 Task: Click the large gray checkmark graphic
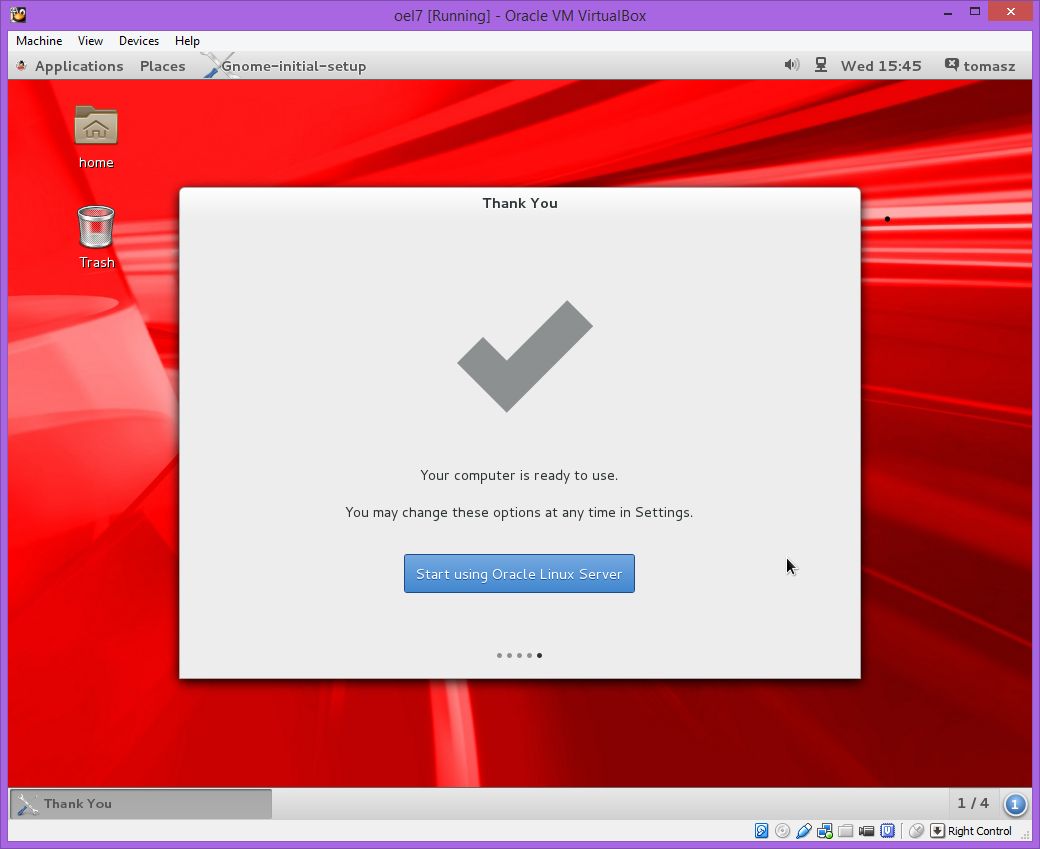525,356
